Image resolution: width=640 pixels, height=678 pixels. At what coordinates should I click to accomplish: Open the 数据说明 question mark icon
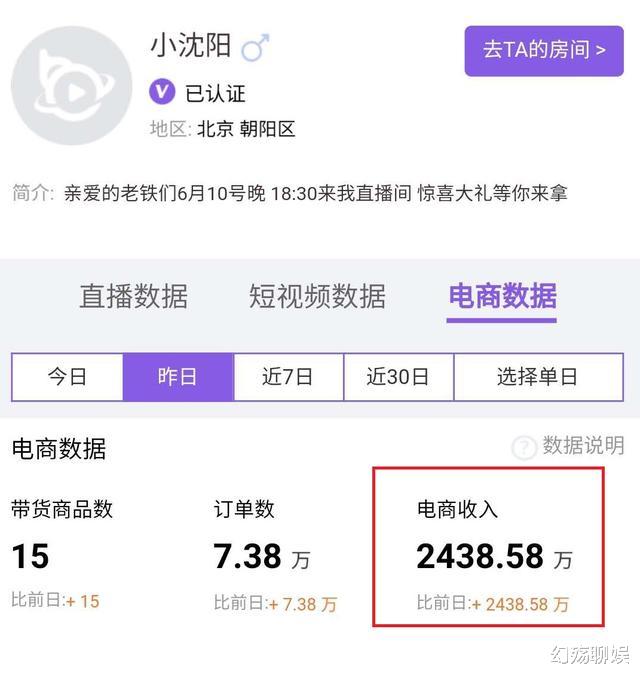(x=524, y=447)
